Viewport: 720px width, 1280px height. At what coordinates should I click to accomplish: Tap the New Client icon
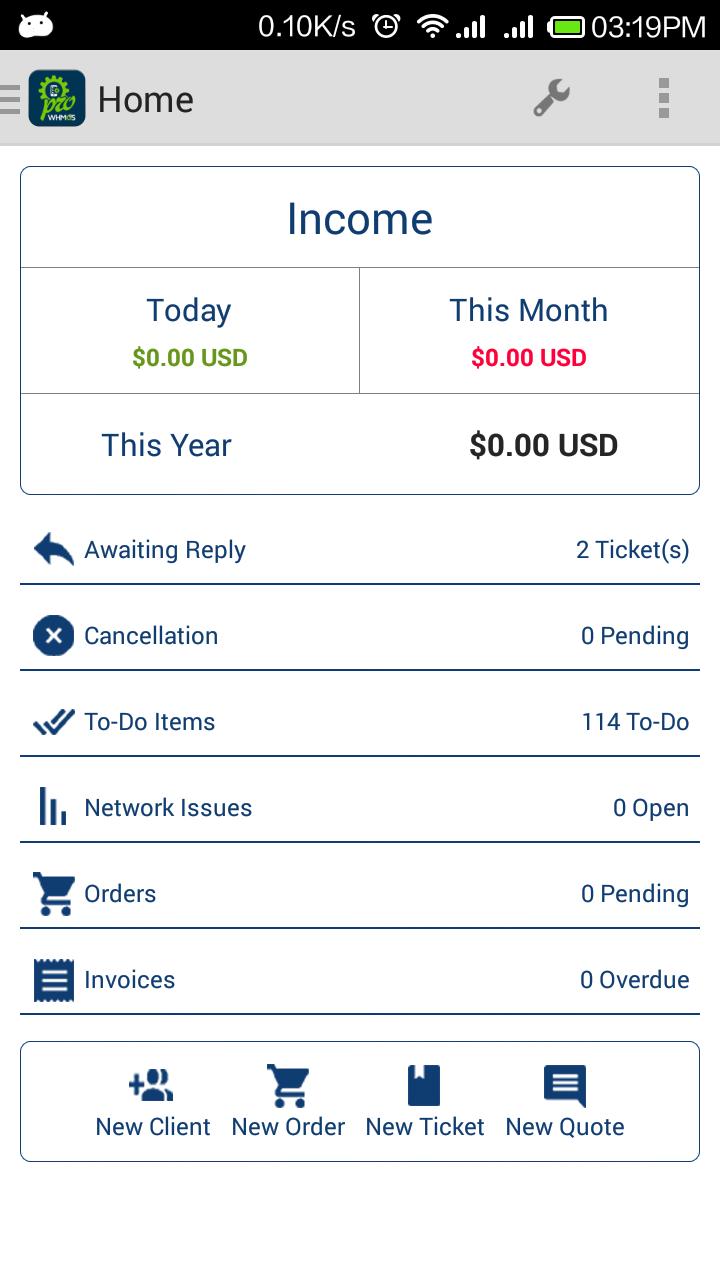tap(152, 1085)
